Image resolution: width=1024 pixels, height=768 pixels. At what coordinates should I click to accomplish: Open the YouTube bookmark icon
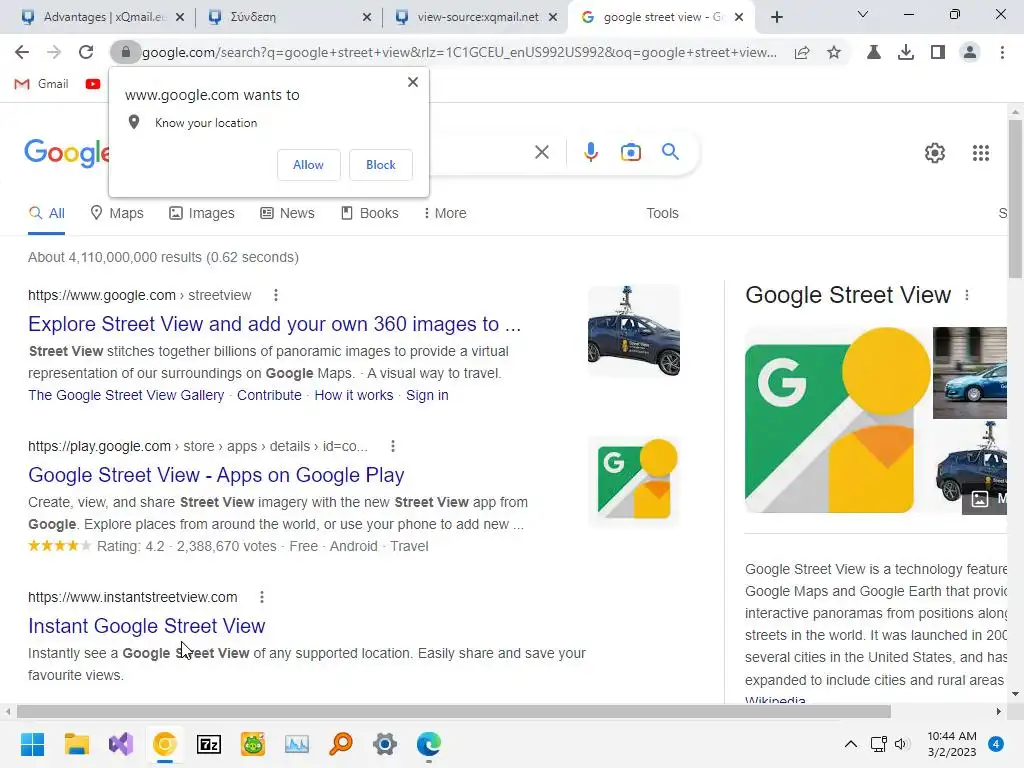tap(93, 84)
